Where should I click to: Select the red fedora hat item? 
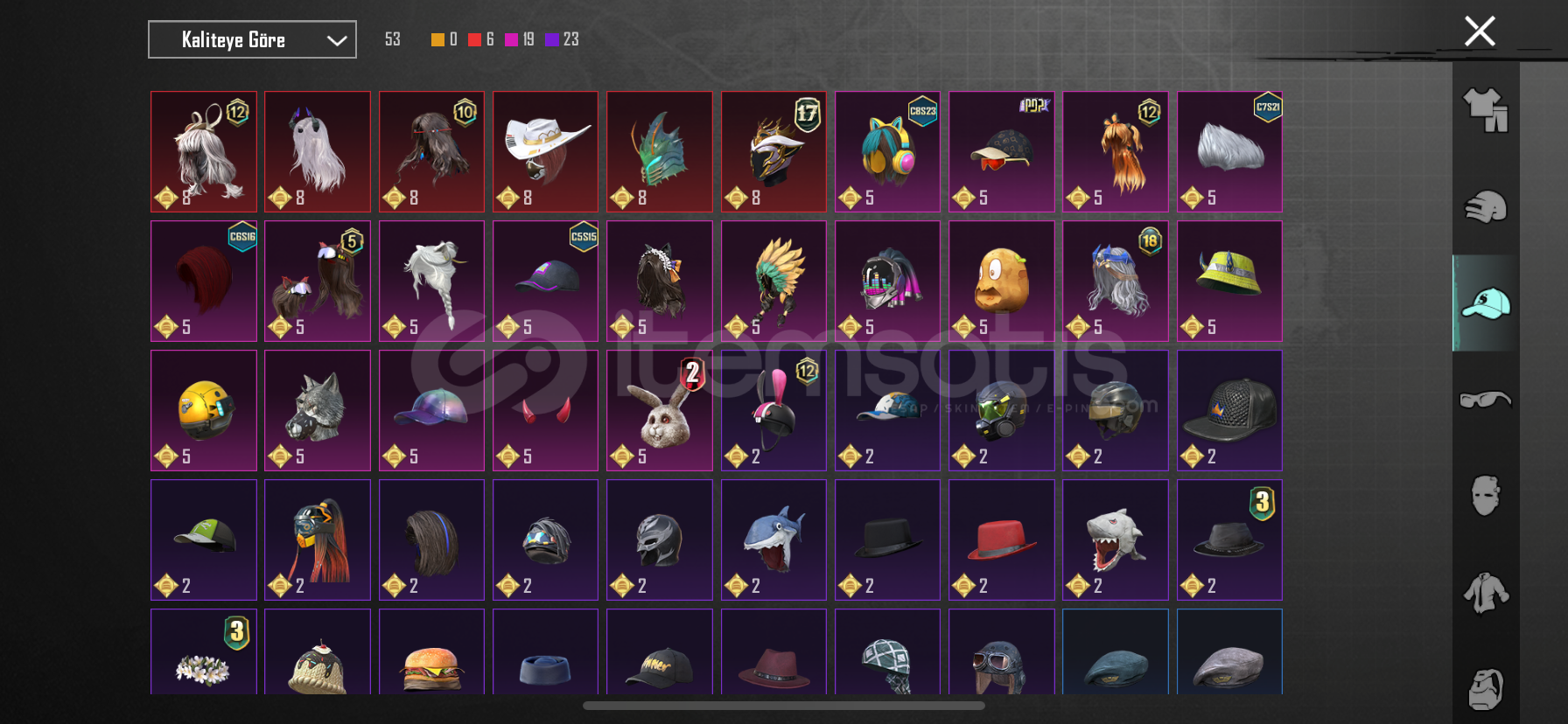pos(1001,540)
